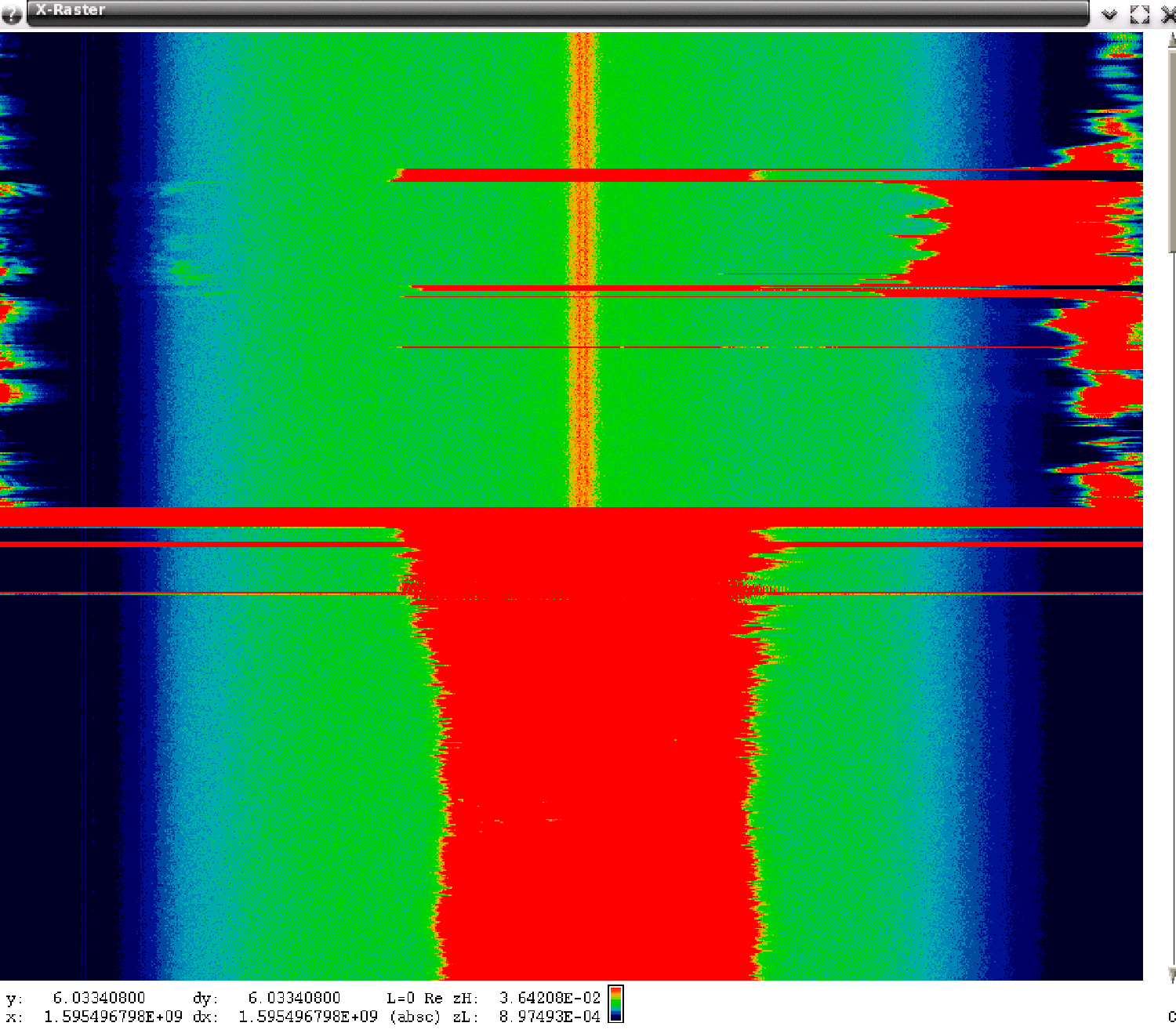Click the scroll up arrow on right scrollbar
This screenshot has width=1176, height=1030.
click(x=1171, y=40)
